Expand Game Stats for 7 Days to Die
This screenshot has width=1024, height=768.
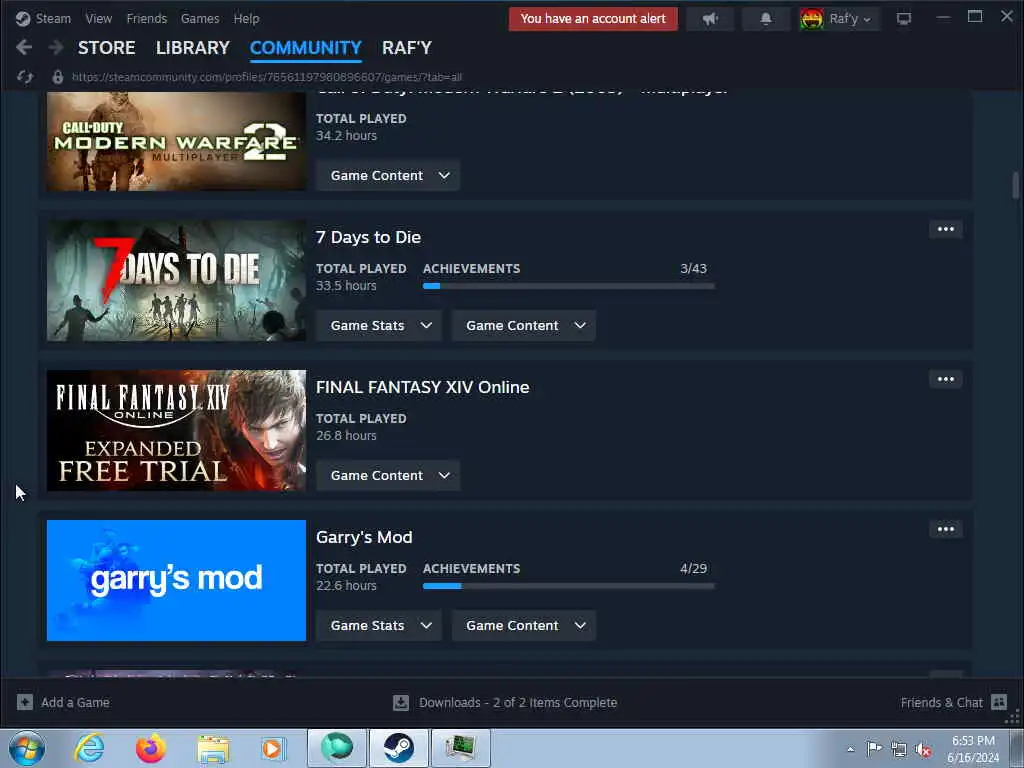pos(379,326)
